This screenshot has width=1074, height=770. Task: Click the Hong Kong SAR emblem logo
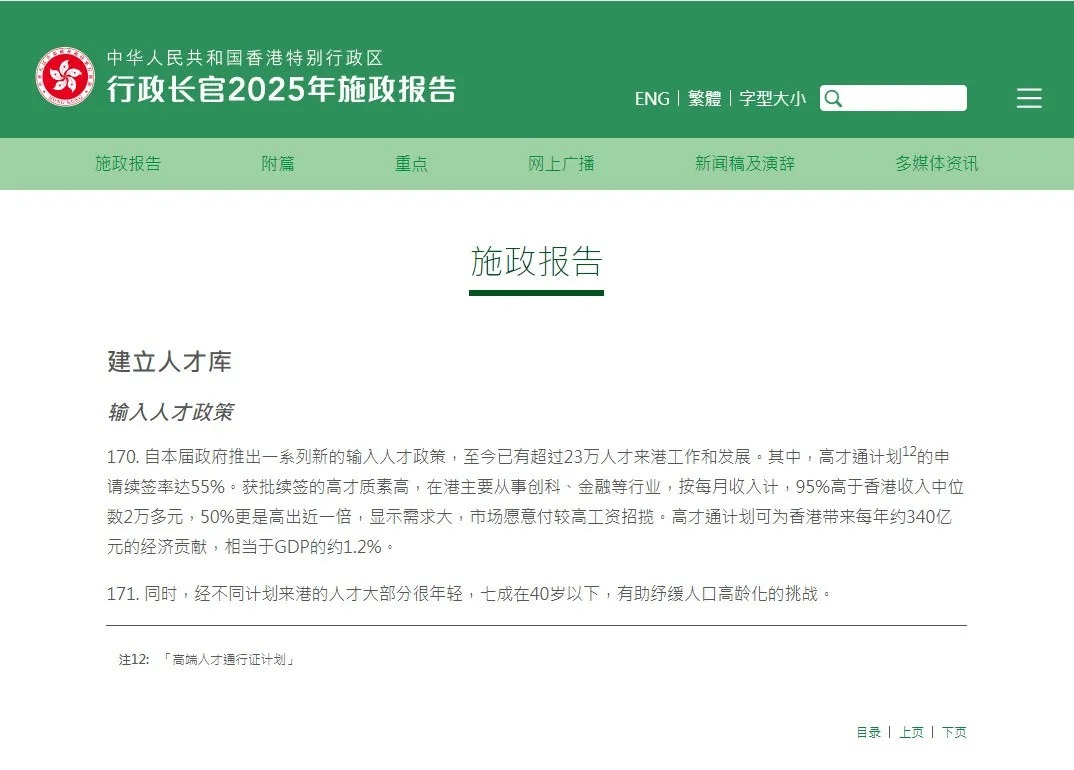pos(65,77)
